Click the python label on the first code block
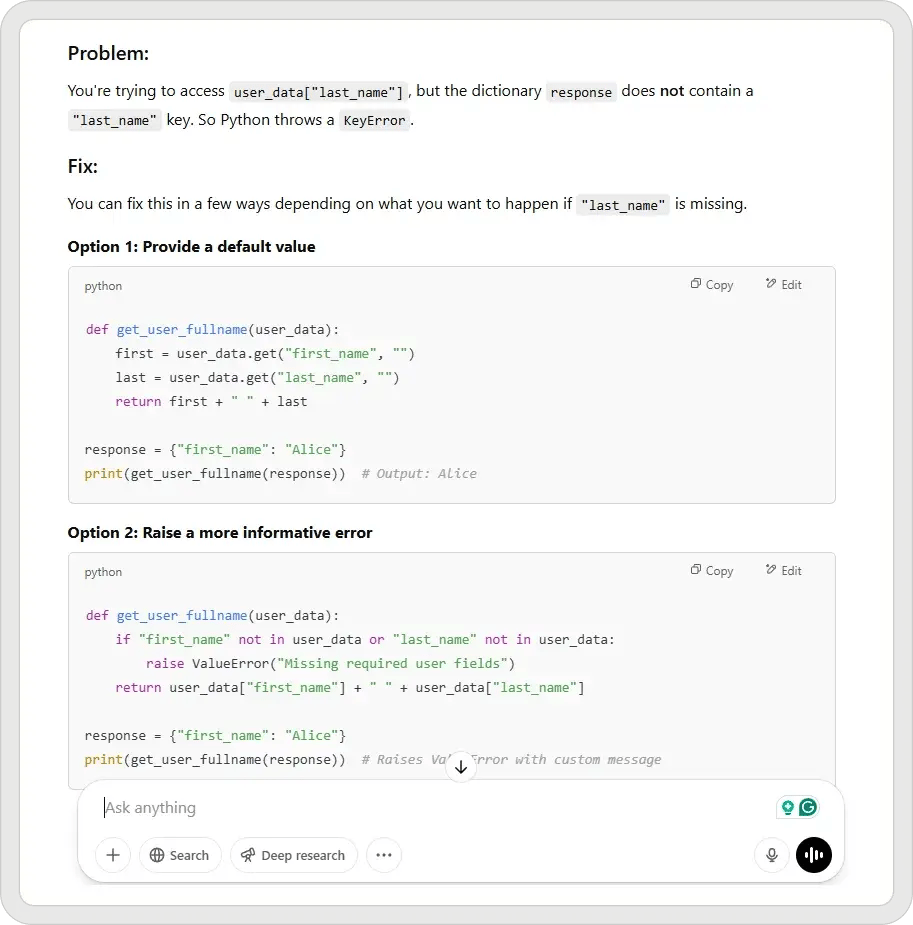This screenshot has width=913, height=925. coord(102,286)
